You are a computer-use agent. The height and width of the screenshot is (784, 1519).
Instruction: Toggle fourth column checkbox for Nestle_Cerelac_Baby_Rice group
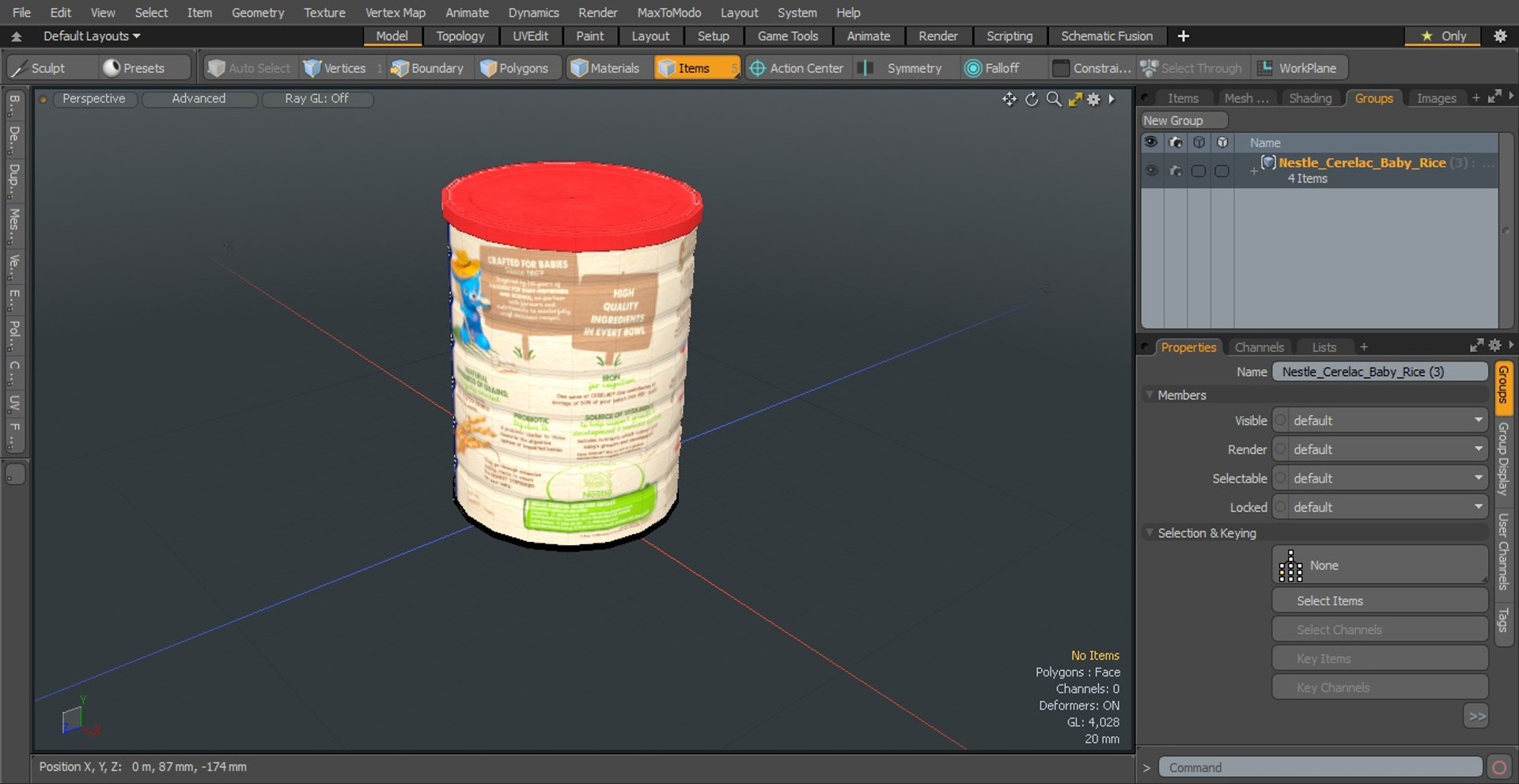click(x=1222, y=171)
